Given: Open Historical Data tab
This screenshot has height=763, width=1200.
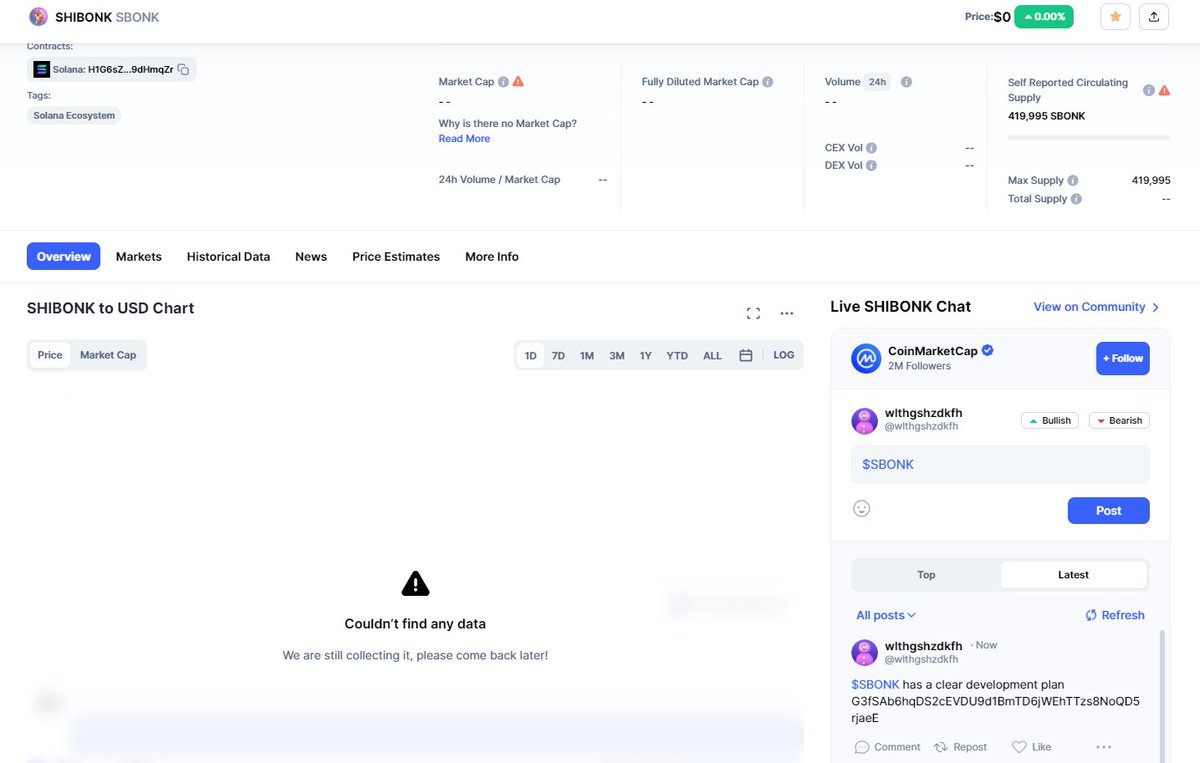Looking at the screenshot, I should click(228, 256).
